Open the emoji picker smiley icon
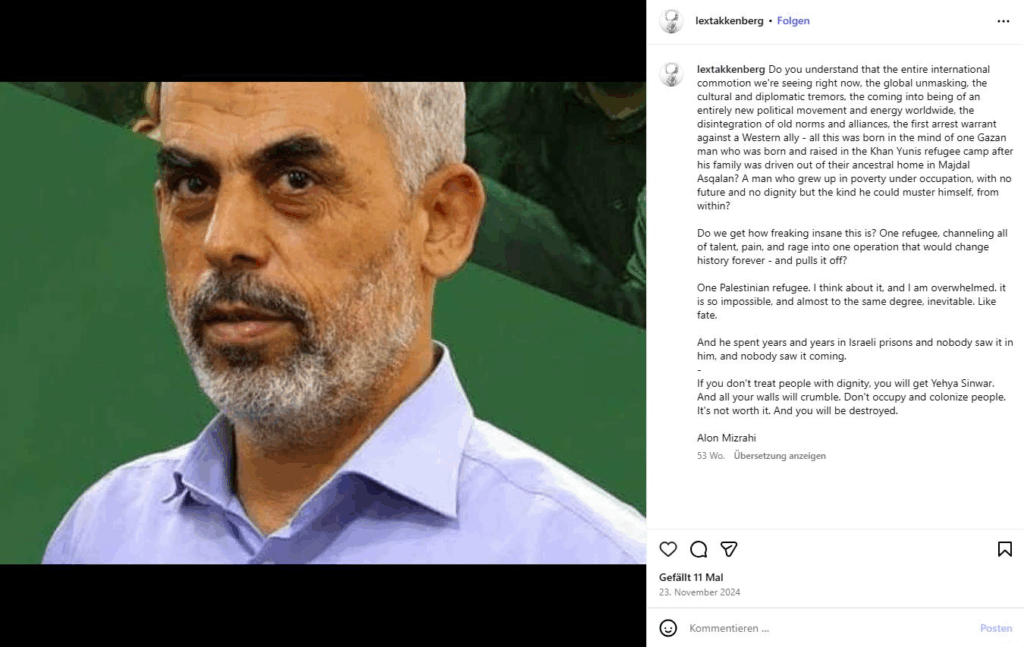 point(668,628)
